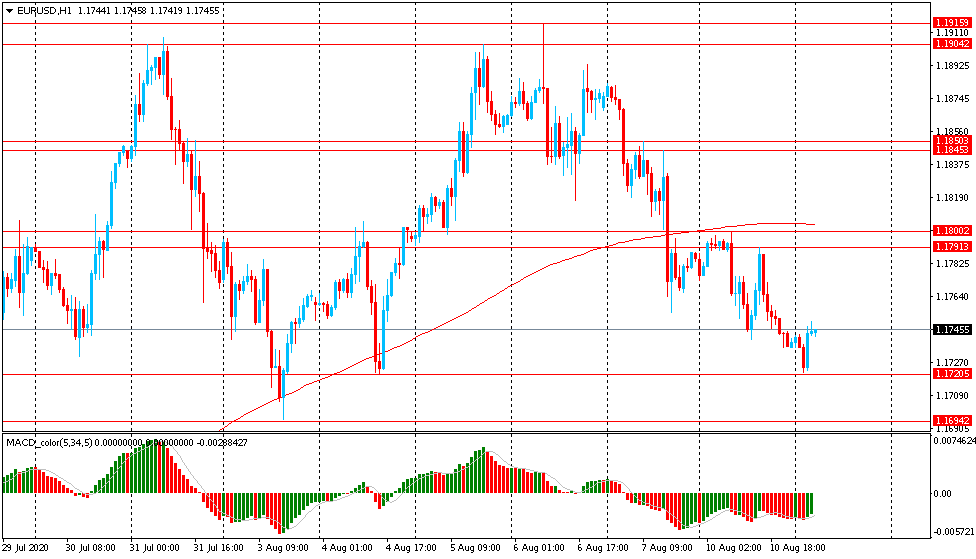Click the red 1.18503 price label

[x=952, y=141]
